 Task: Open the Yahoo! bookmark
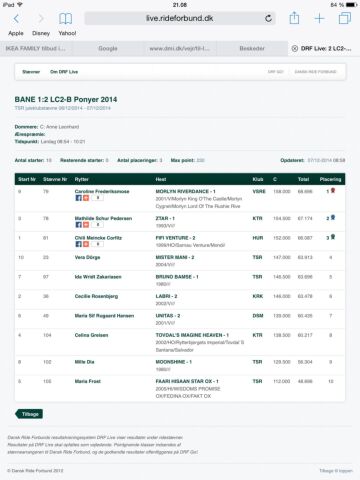67,33
